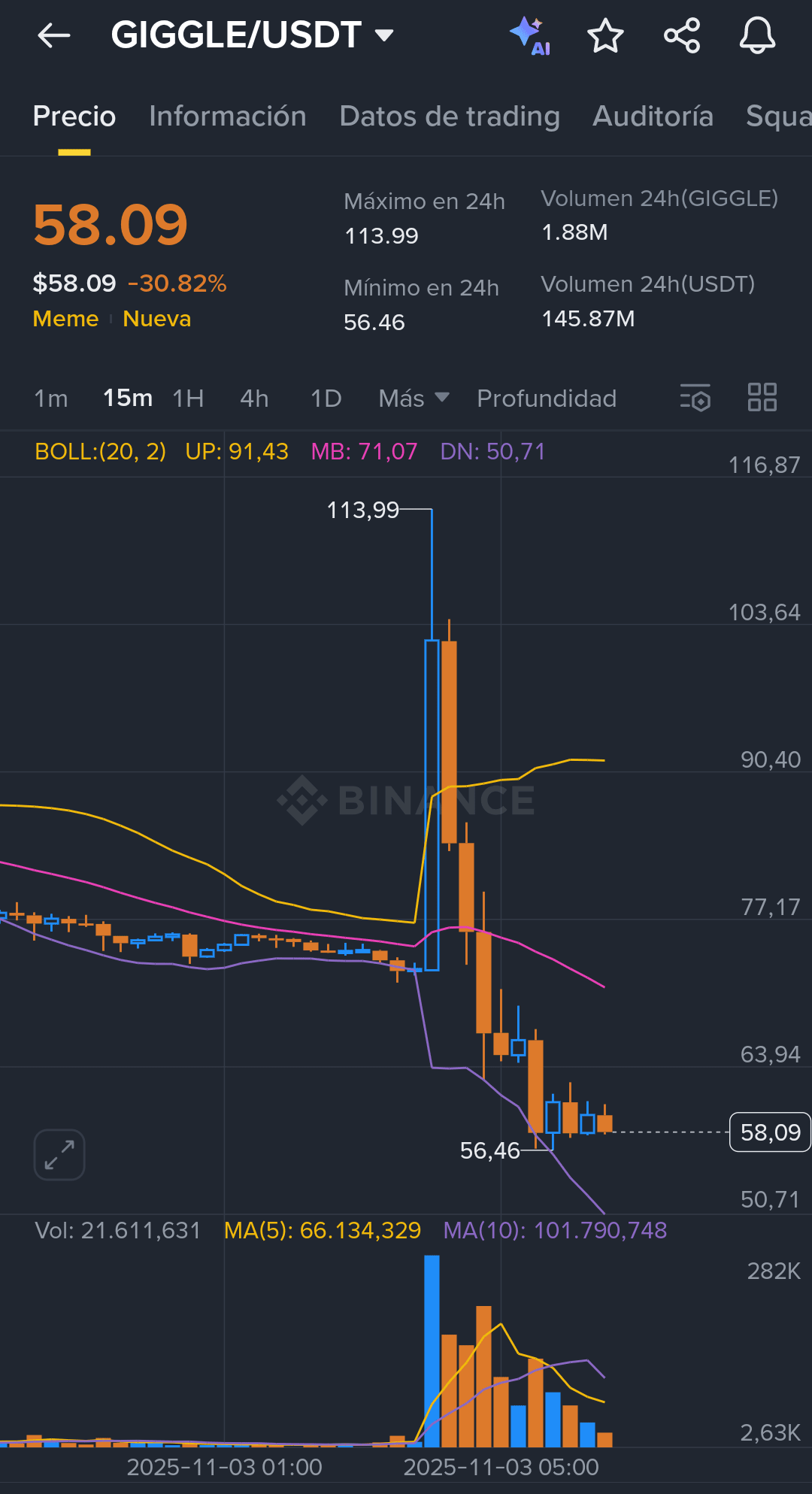Expand chart to fullscreen
Screen dimensions: 812x1494
(59, 1154)
